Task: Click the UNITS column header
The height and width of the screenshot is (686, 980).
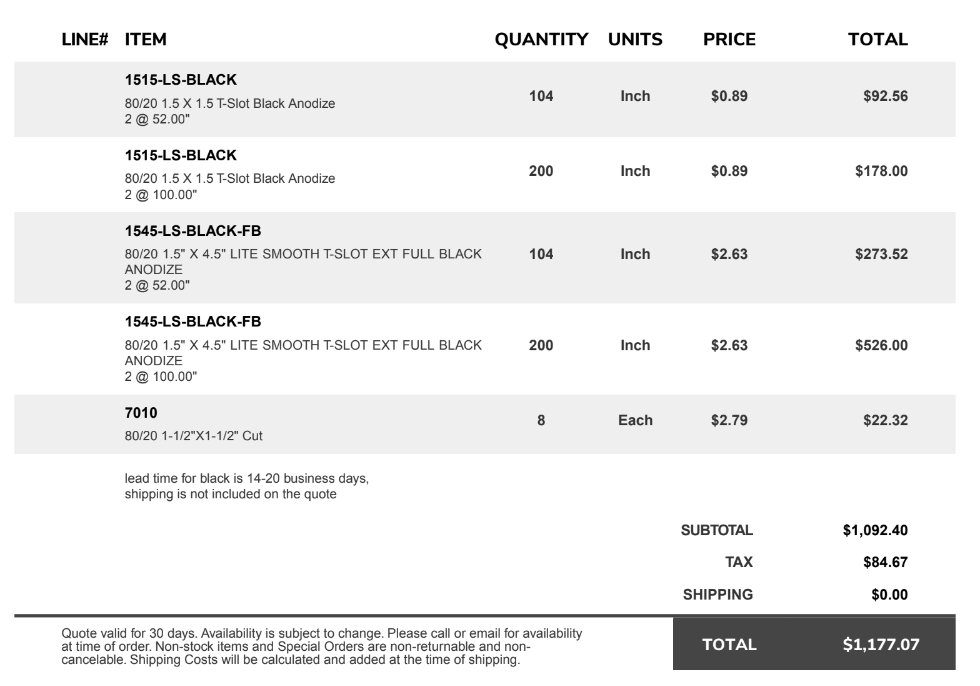Action: pos(635,39)
